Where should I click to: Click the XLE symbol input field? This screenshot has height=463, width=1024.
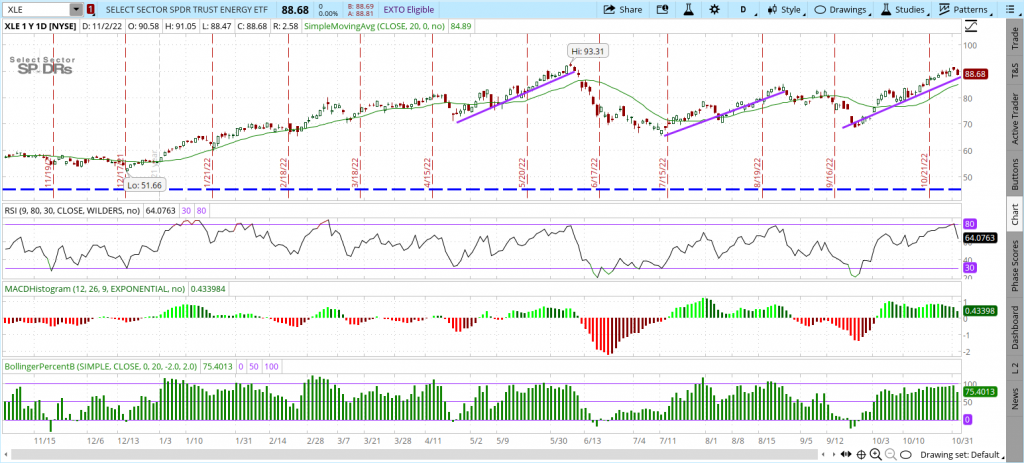(36, 10)
